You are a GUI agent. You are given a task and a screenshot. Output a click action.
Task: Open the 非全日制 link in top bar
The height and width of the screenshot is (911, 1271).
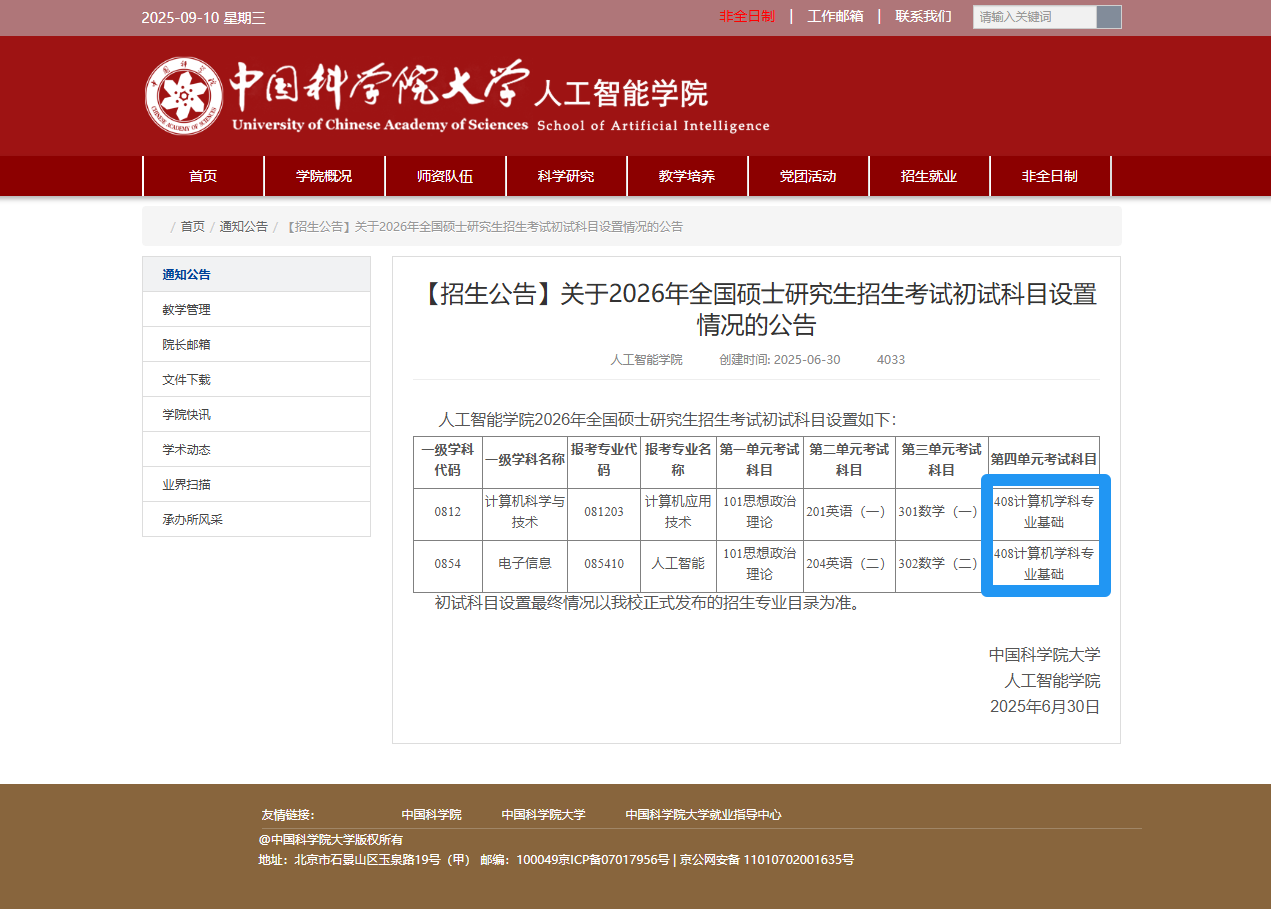746,16
